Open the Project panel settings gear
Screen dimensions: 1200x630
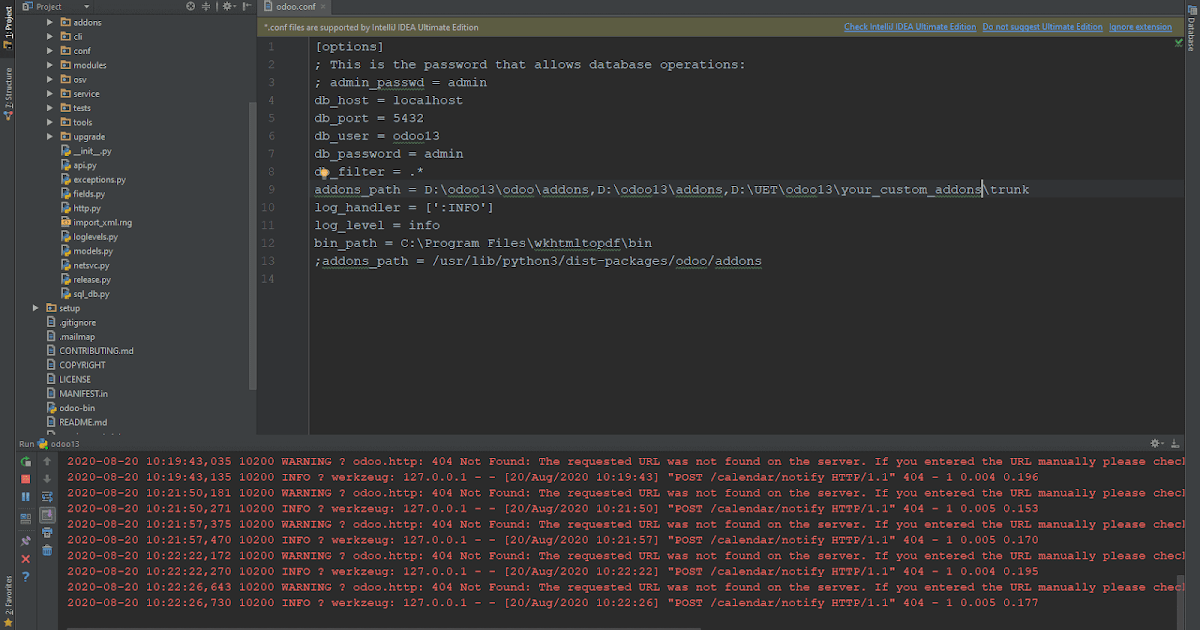(227, 6)
